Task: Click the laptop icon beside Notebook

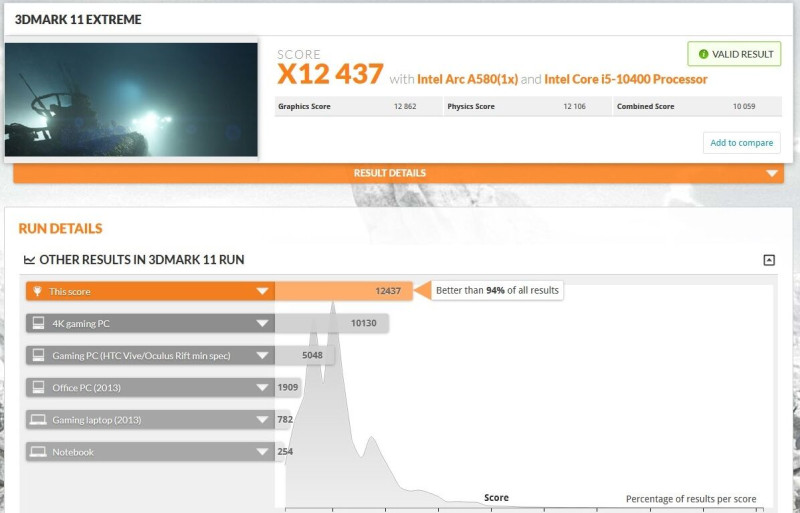Action: coord(38,452)
